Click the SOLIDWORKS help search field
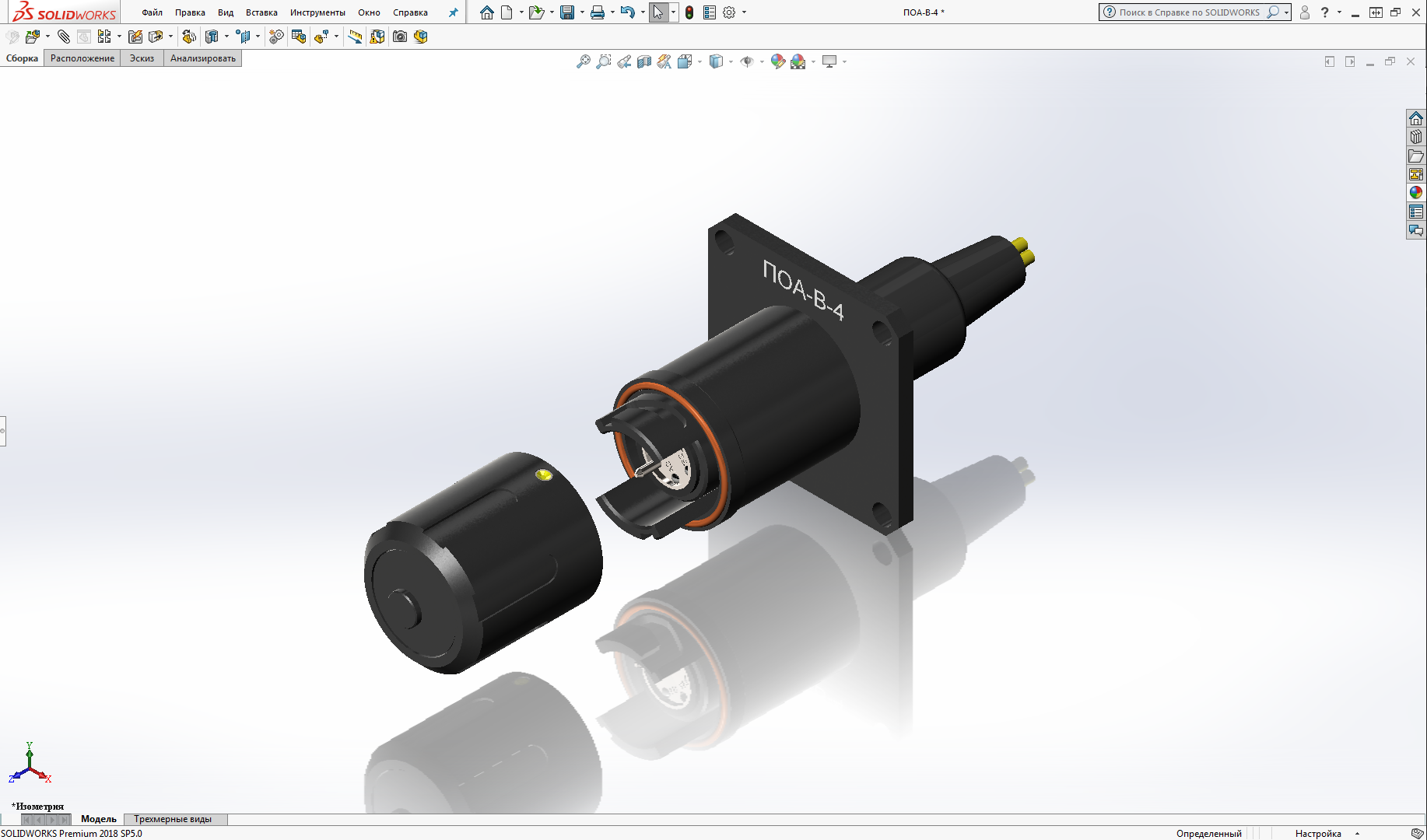The height and width of the screenshot is (840, 1427). pyautogui.click(x=1188, y=12)
